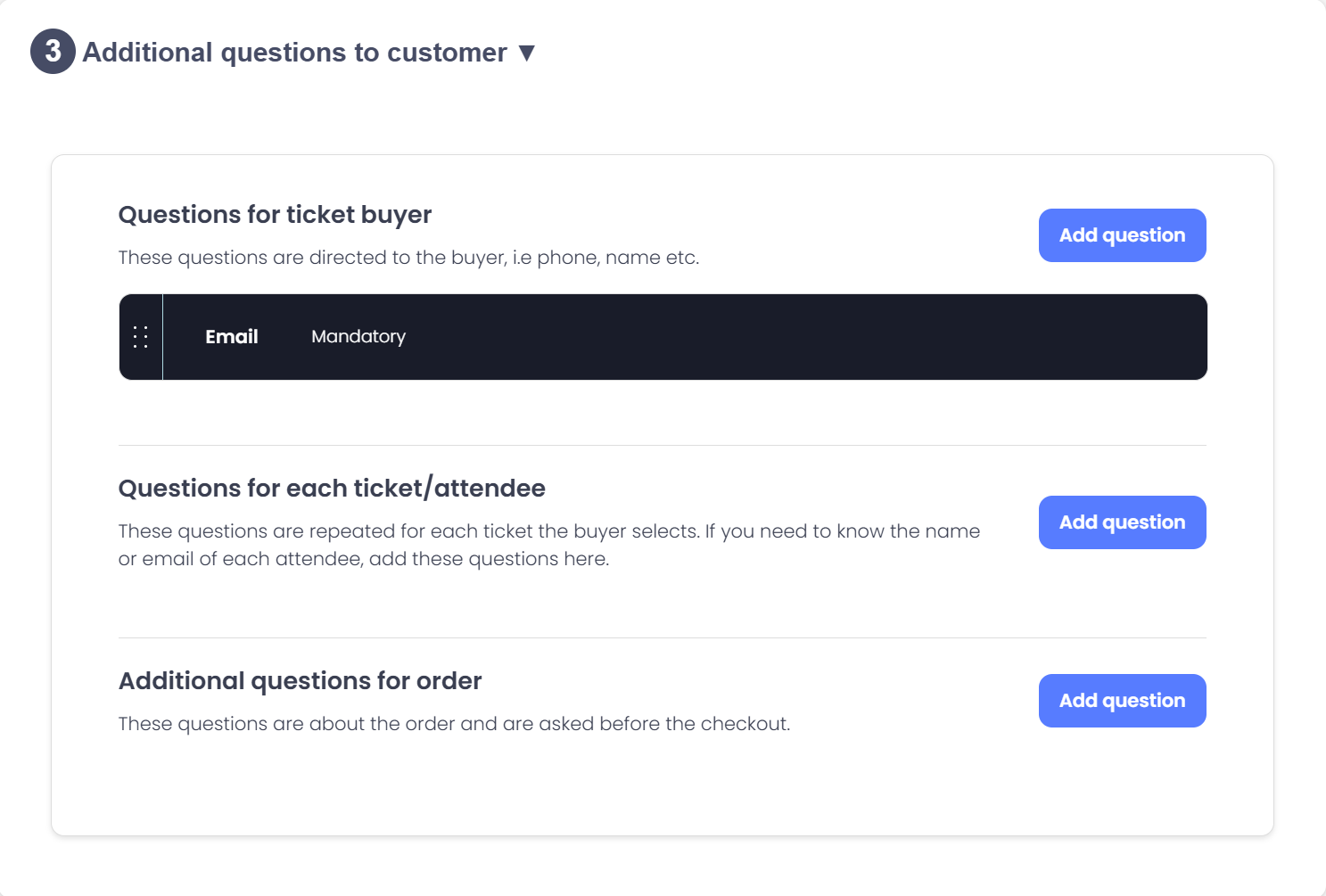Click the Mandatory status of Email question
The height and width of the screenshot is (896, 1326).
[x=358, y=337]
